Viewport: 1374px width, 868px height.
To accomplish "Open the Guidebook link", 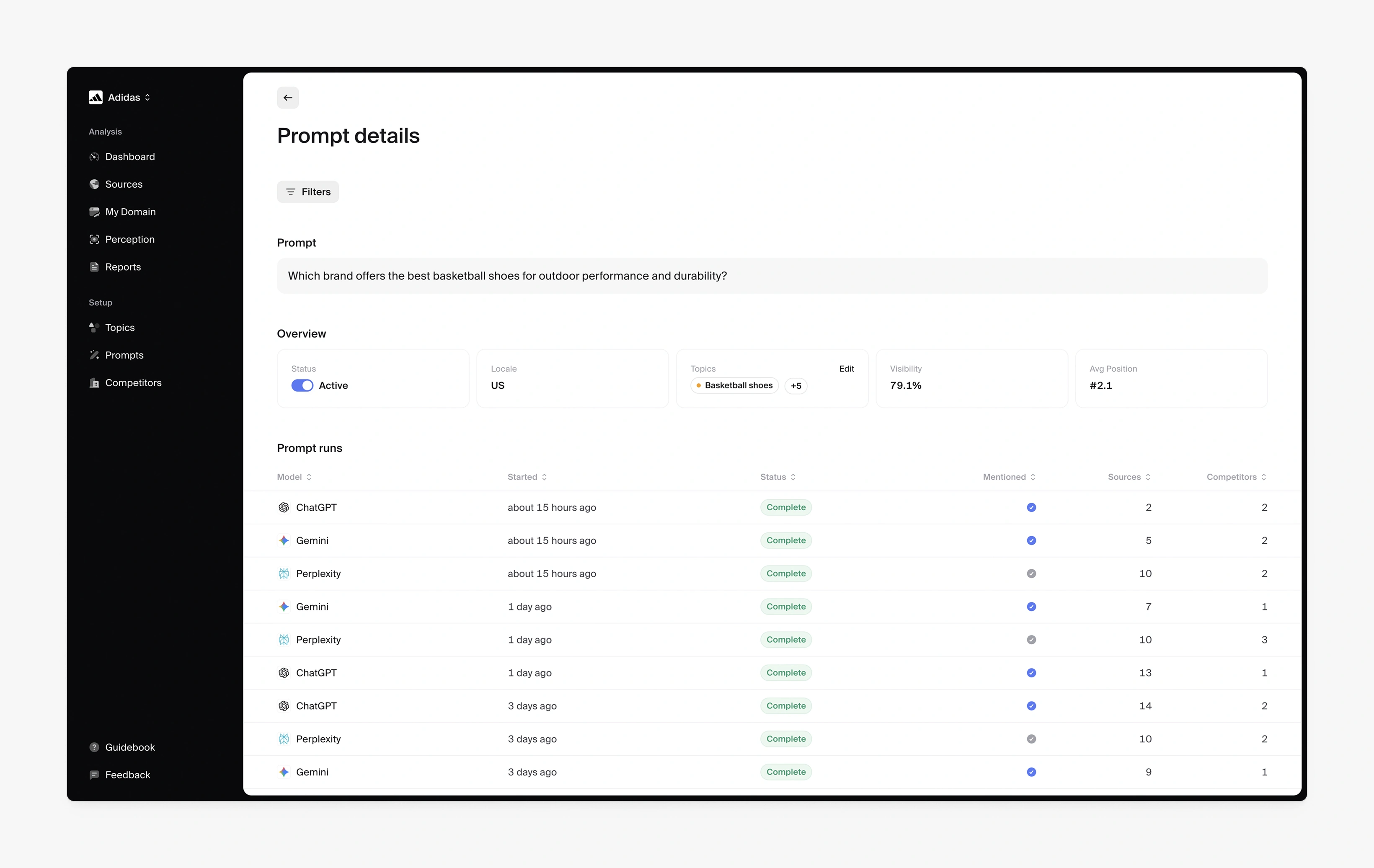I will pyautogui.click(x=130, y=747).
